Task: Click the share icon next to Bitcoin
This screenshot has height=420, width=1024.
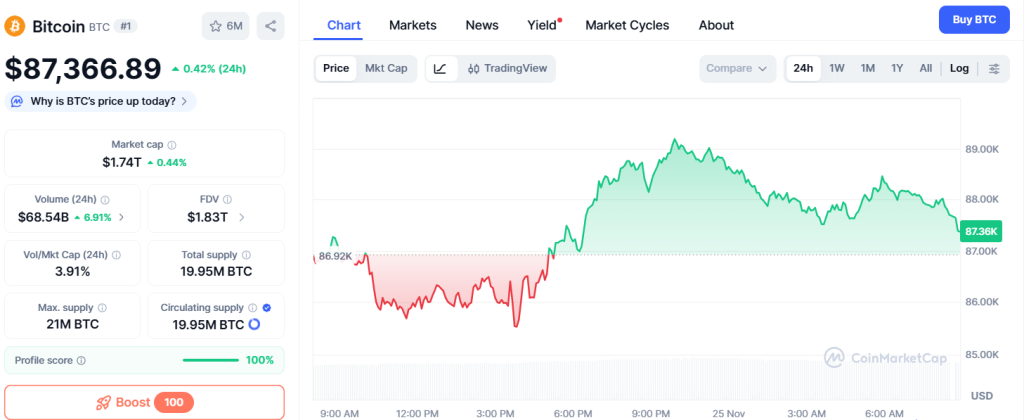Action: tap(270, 25)
